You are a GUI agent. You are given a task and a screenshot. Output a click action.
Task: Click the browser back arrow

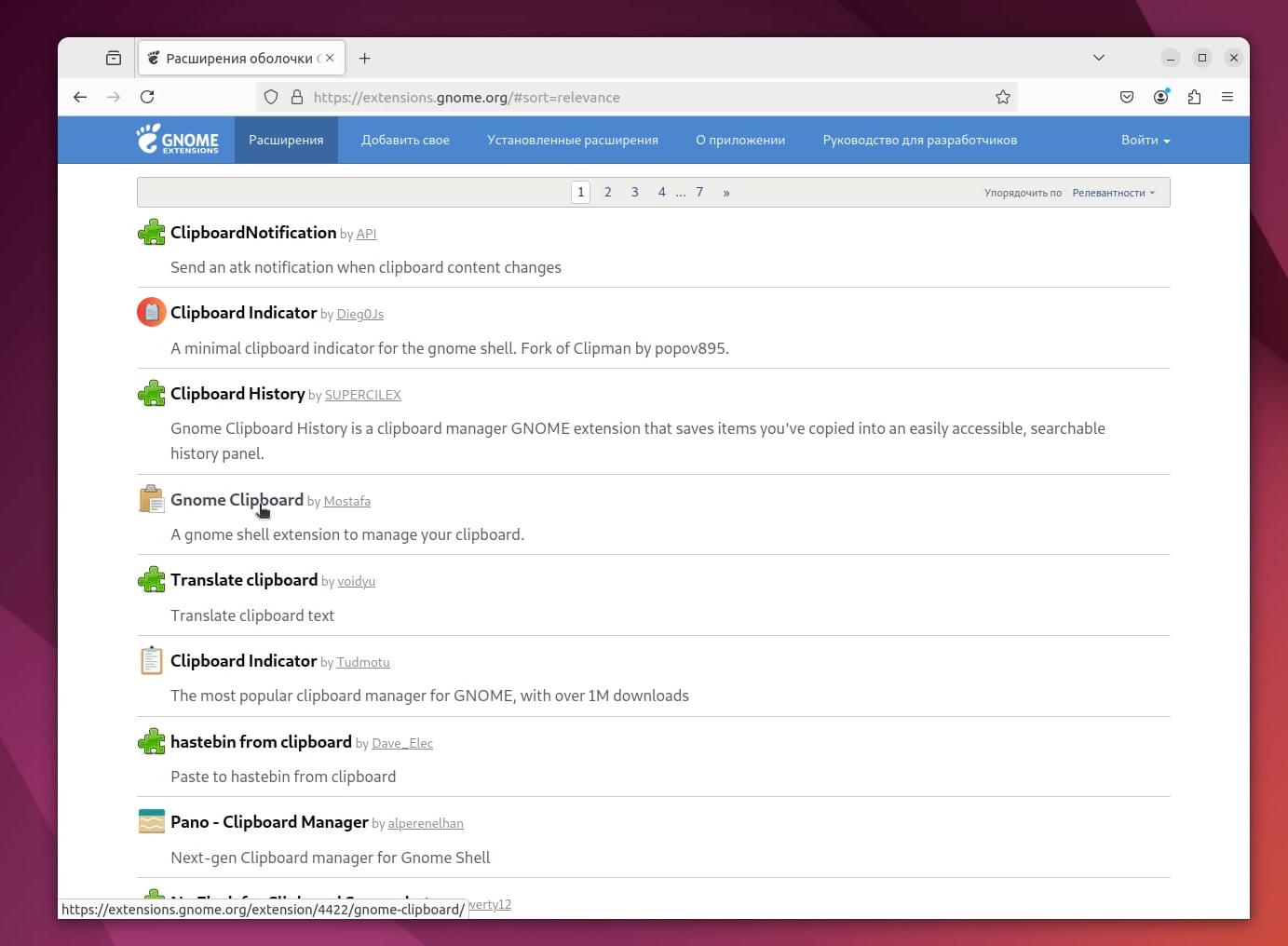coord(80,97)
